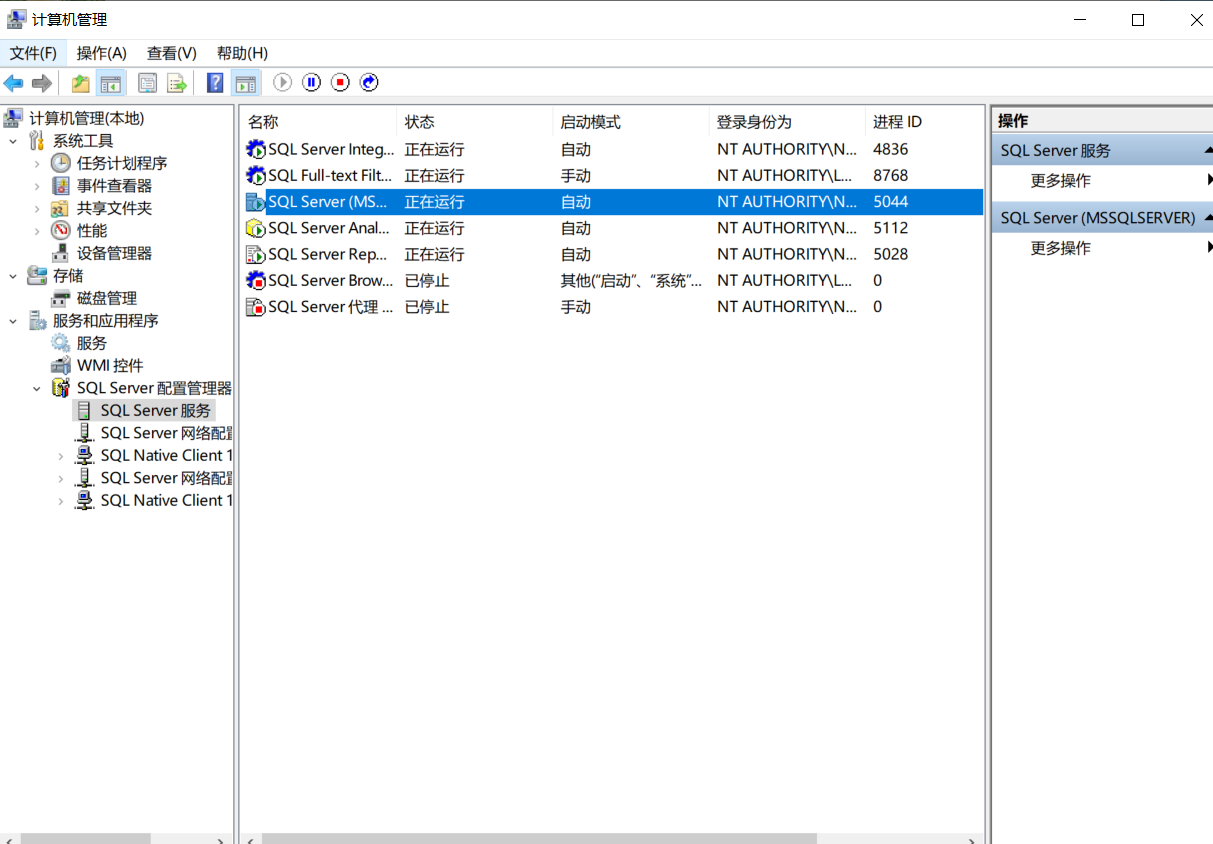
Task: Click the Restart Service toolbar icon
Action: pyautogui.click(x=370, y=82)
